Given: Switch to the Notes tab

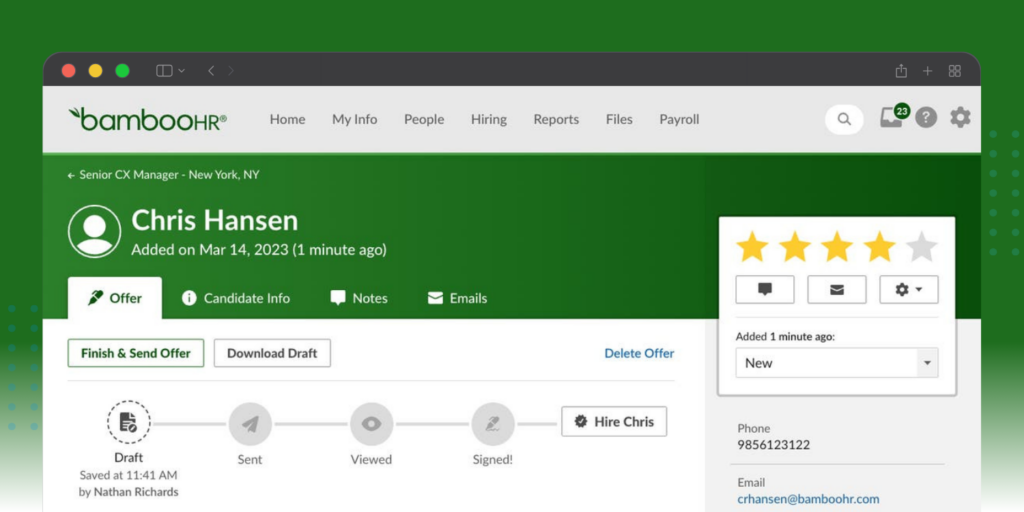Looking at the screenshot, I should point(359,298).
